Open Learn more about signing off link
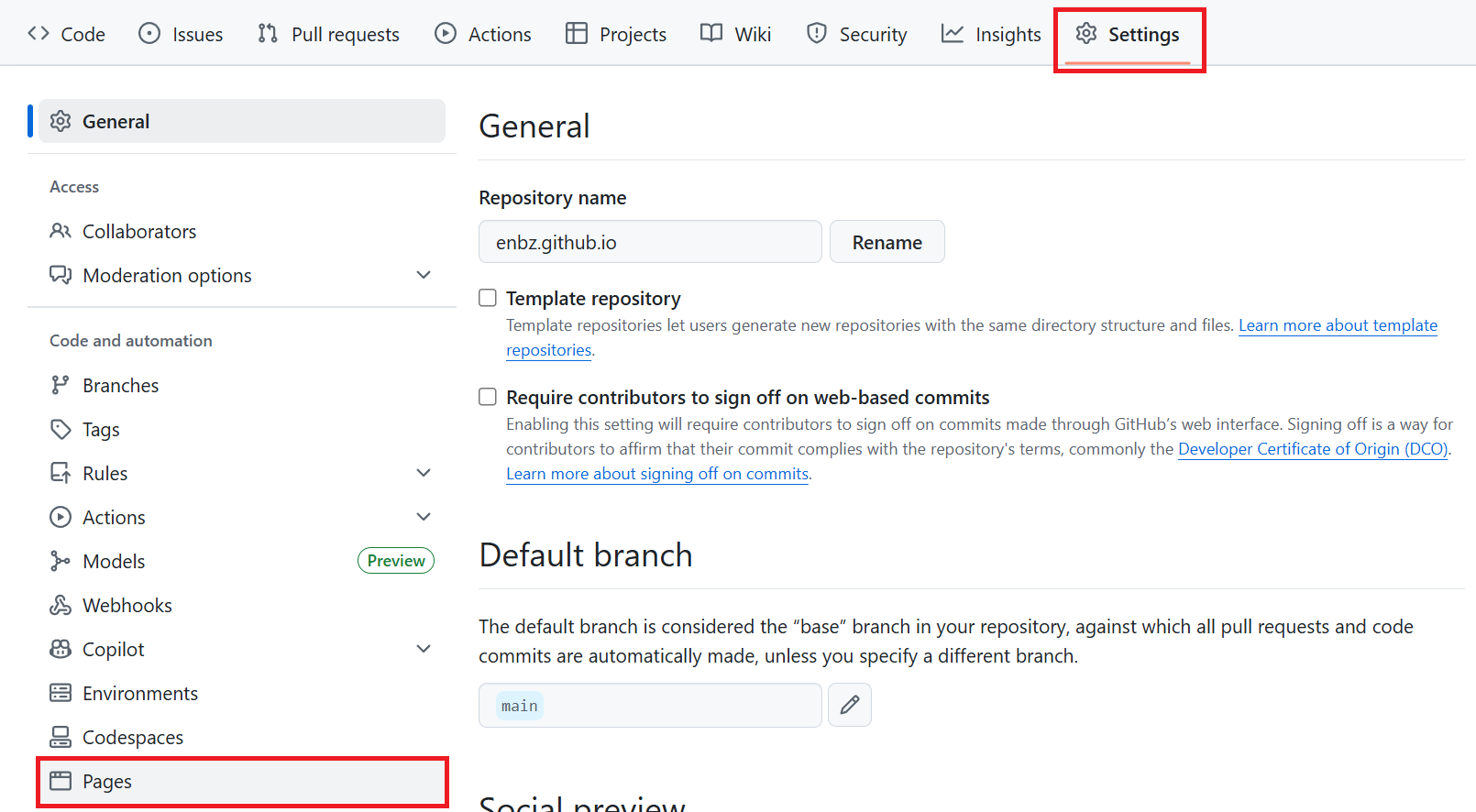Viewport: 1476px width, 812px height. (x=657, y=474)
